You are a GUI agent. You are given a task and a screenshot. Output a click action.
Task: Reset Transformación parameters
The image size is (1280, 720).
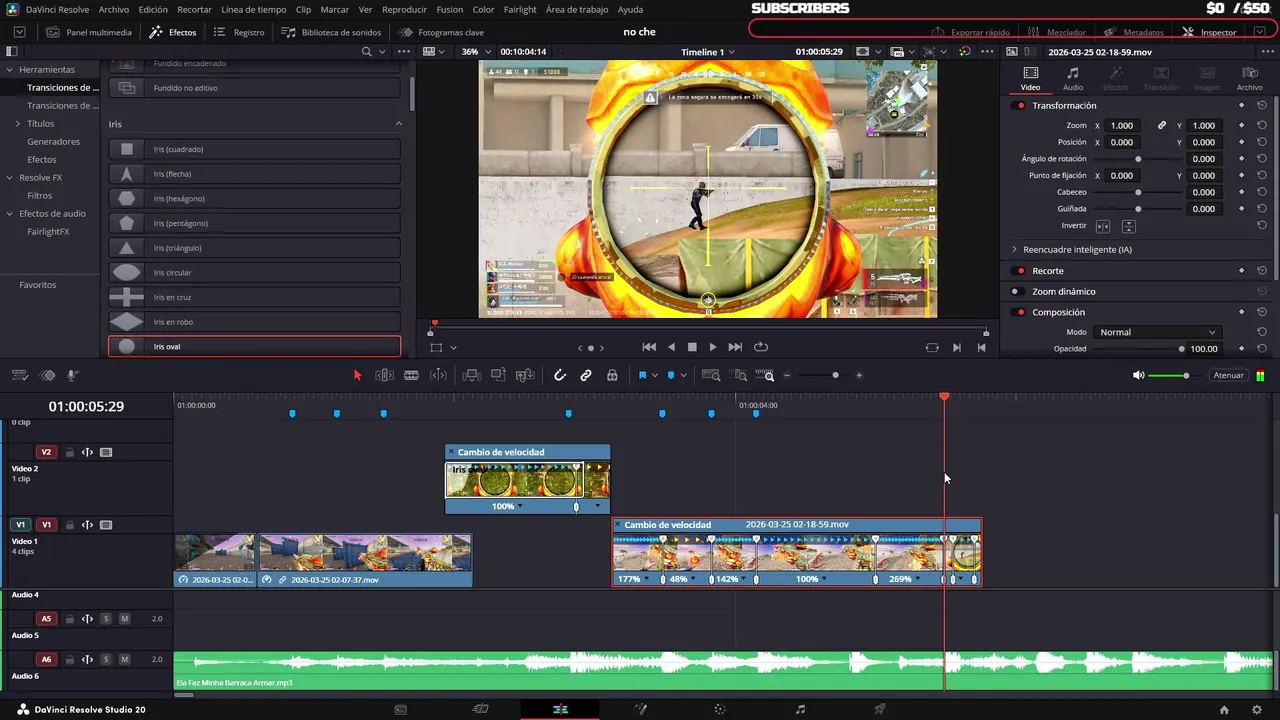coord(1262,105)
